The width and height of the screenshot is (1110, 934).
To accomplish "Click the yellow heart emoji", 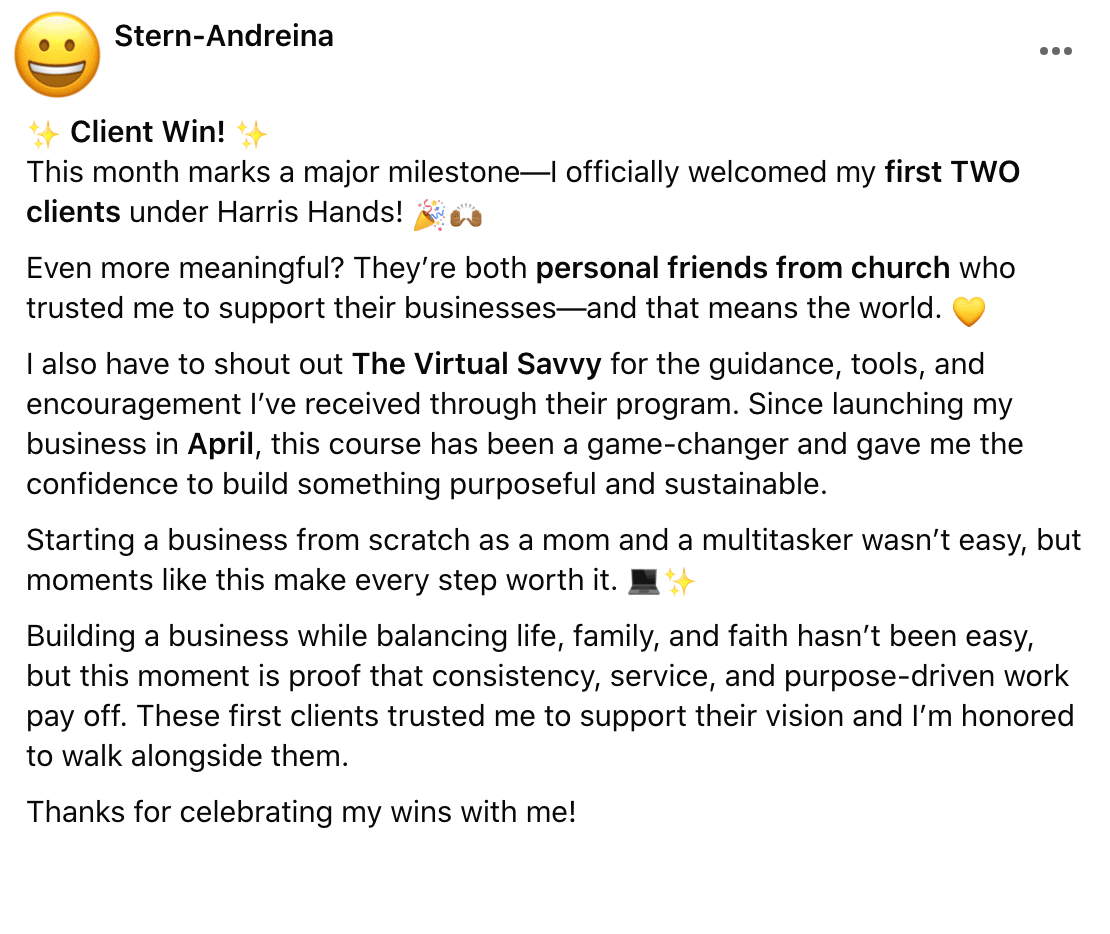I will (x=969, y=310).
